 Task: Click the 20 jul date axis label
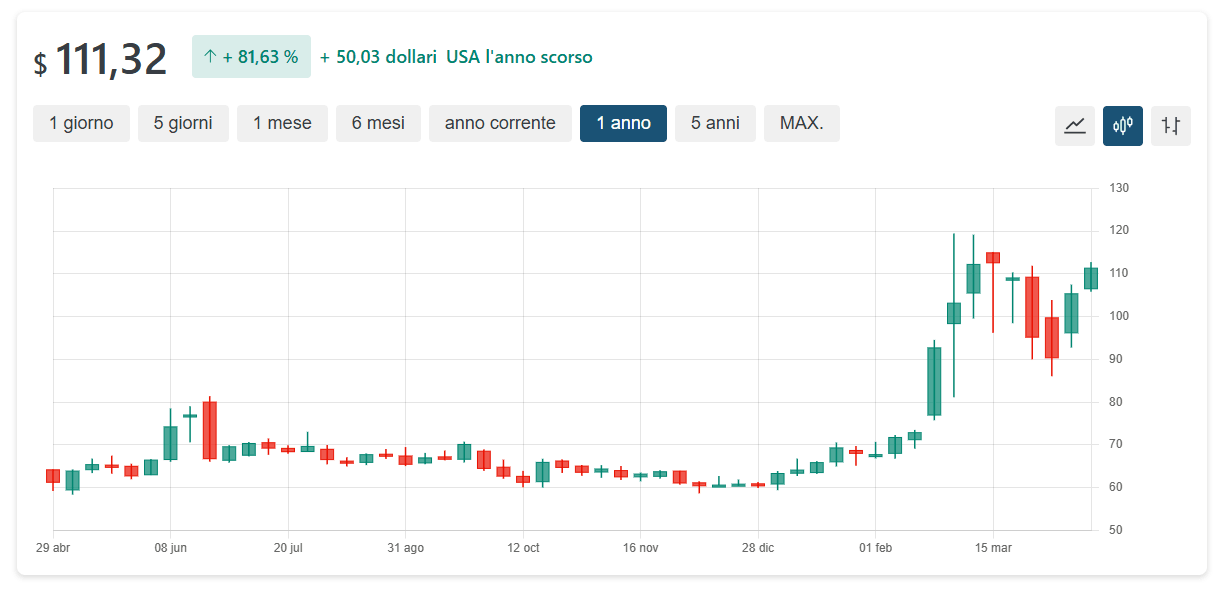[x=288, y=548]
